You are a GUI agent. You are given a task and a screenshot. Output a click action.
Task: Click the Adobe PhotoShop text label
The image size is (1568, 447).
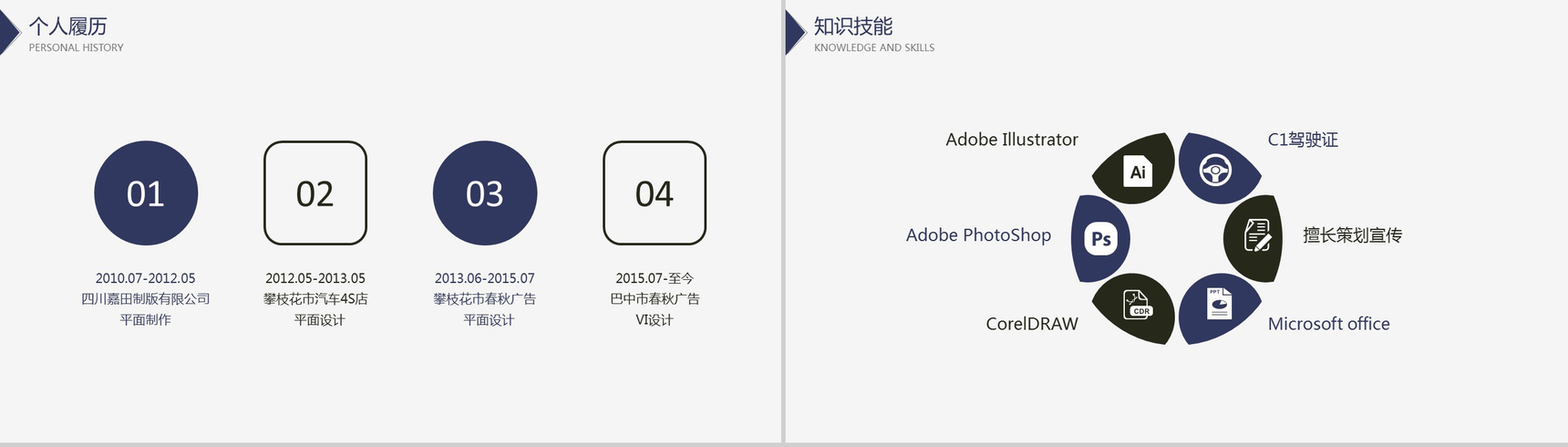(x=978, y=235)
